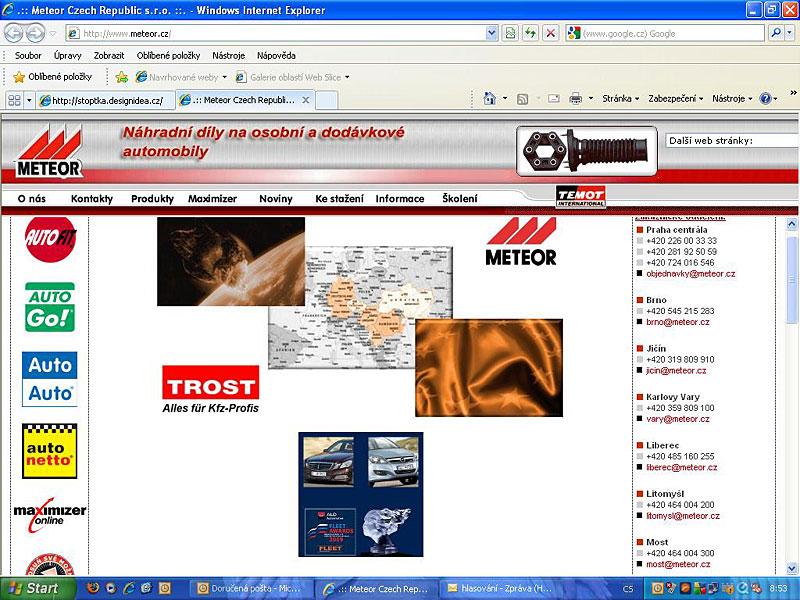800x600 pixels.
Task: Click the Print icon
Action: [576, 98]
